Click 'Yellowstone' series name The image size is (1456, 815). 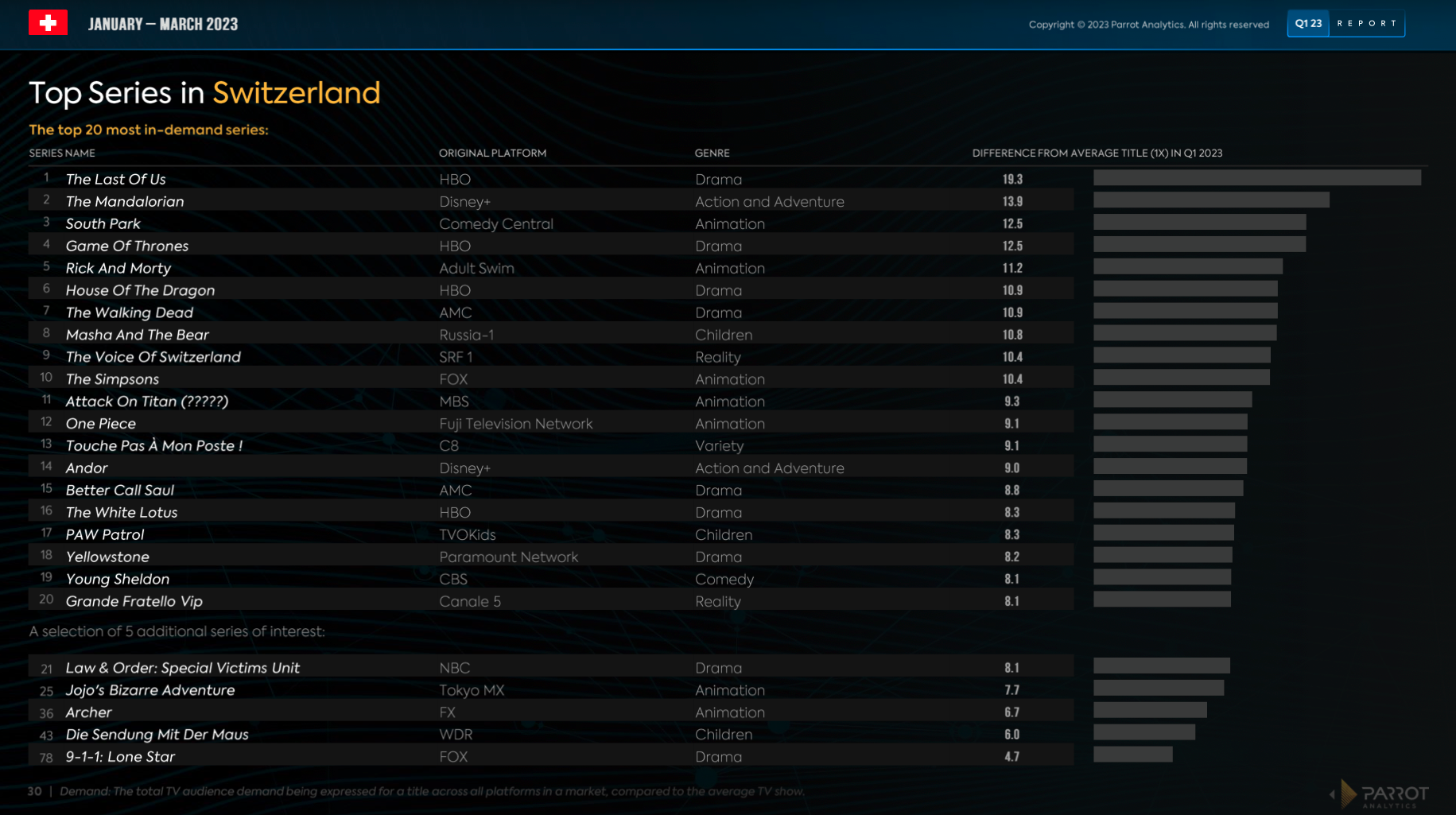(107, 557)
